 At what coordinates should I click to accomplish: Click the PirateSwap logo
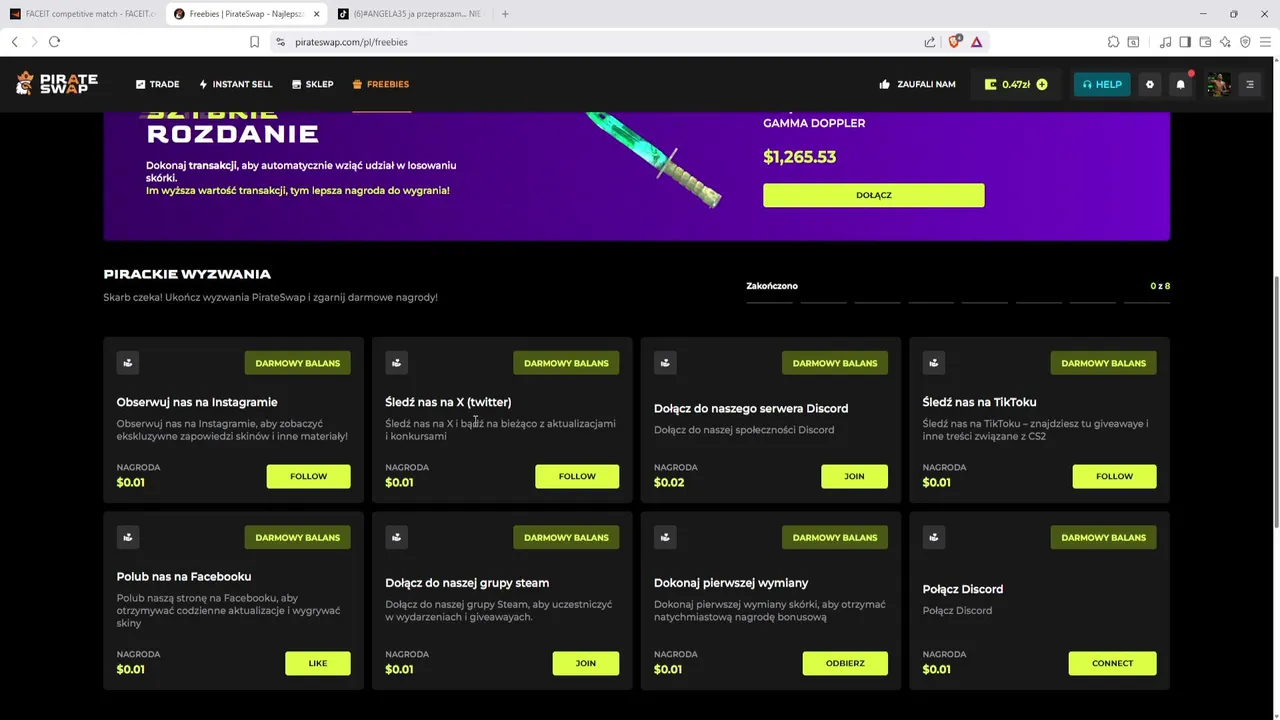(57, 84)
